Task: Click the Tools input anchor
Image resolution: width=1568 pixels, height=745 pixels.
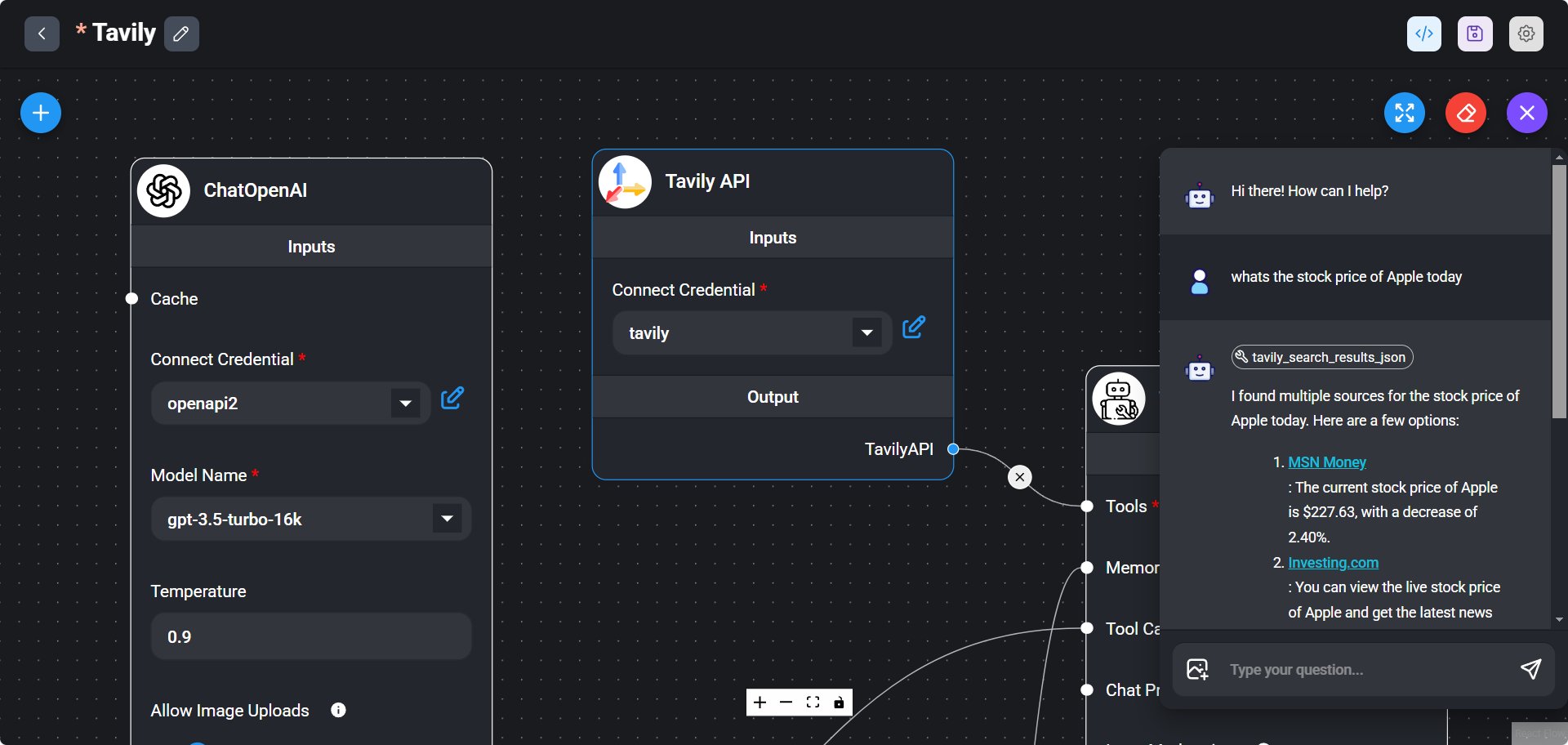Action: 1087,506
